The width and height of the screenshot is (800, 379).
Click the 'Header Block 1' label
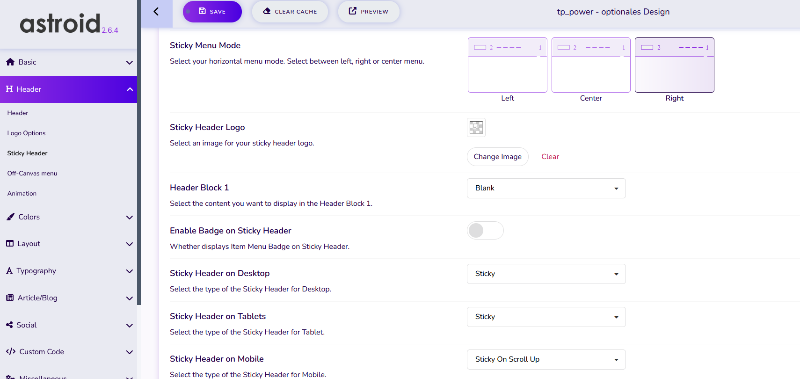198,187
